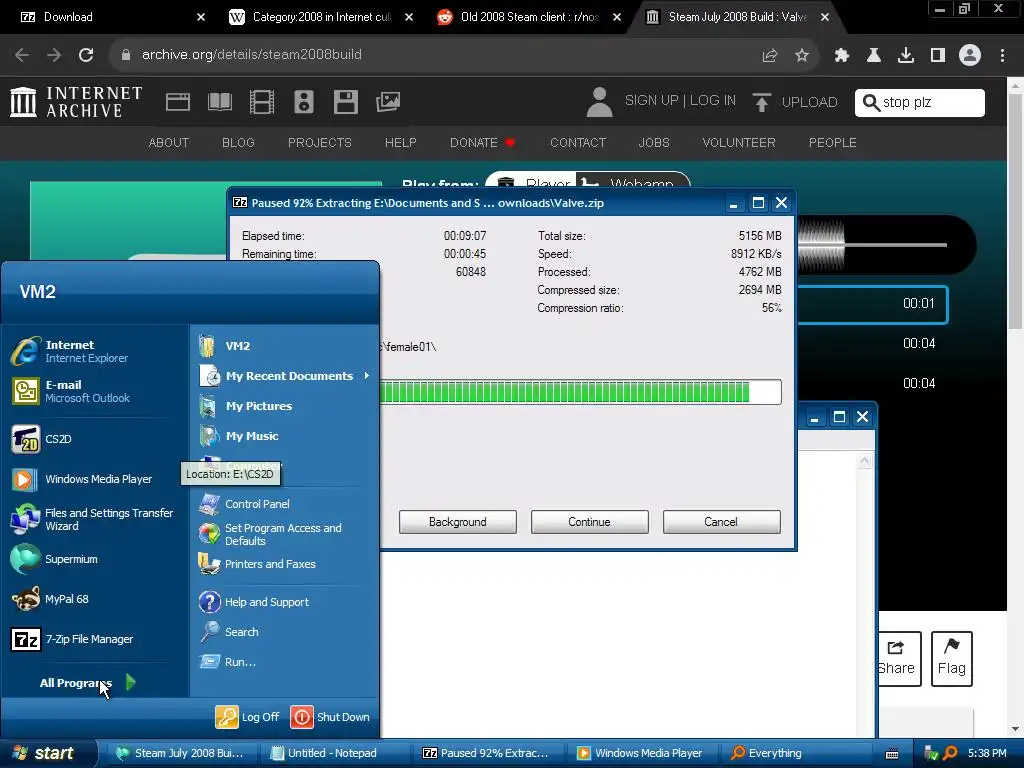The width and height of the screenshot is (1024, 768).
Task: Open Archive texts book icon
Action: pos(219,102)
